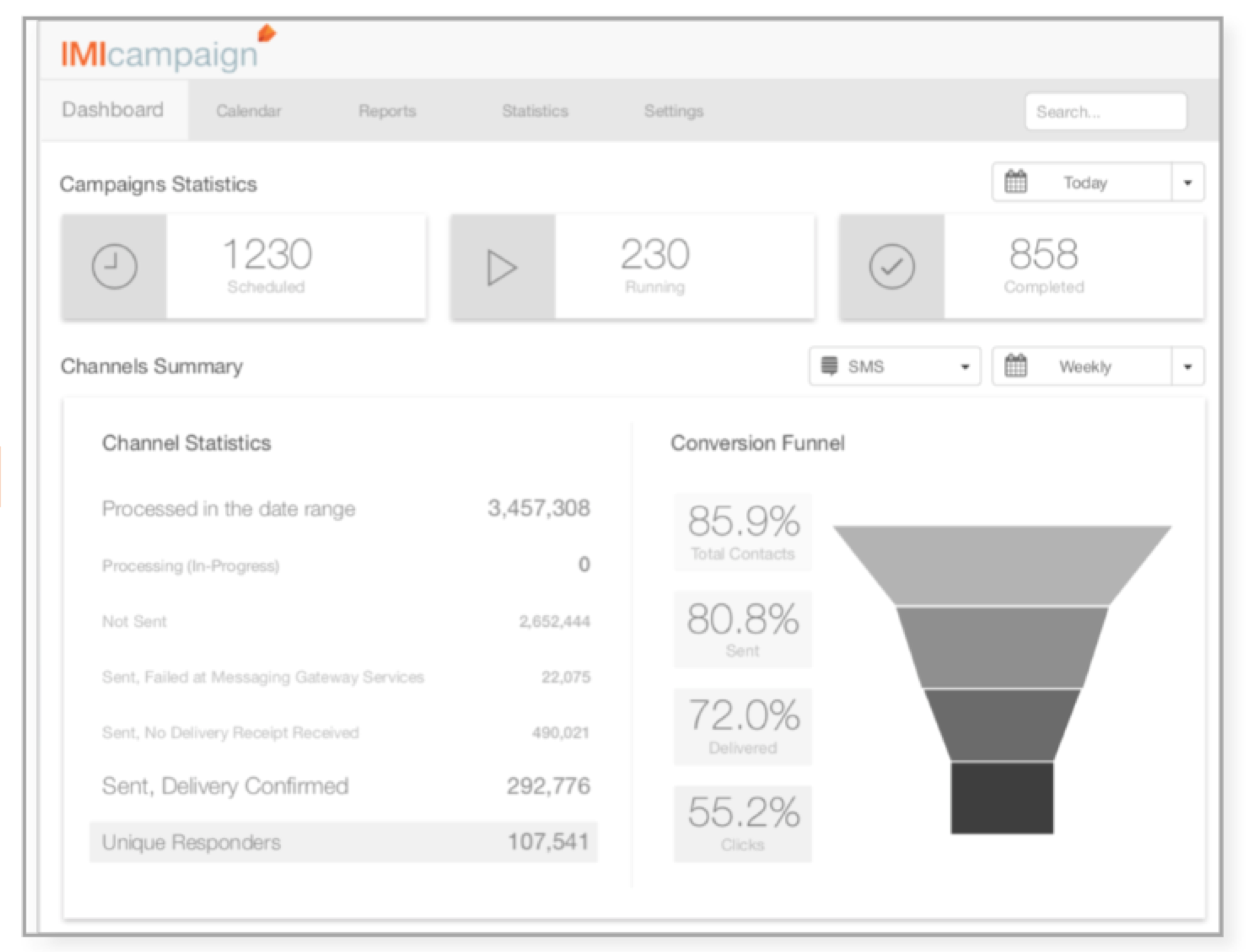Open the Statistics tab
Image resolution: width=1246 pixels, height=952 pixels.
536,111
